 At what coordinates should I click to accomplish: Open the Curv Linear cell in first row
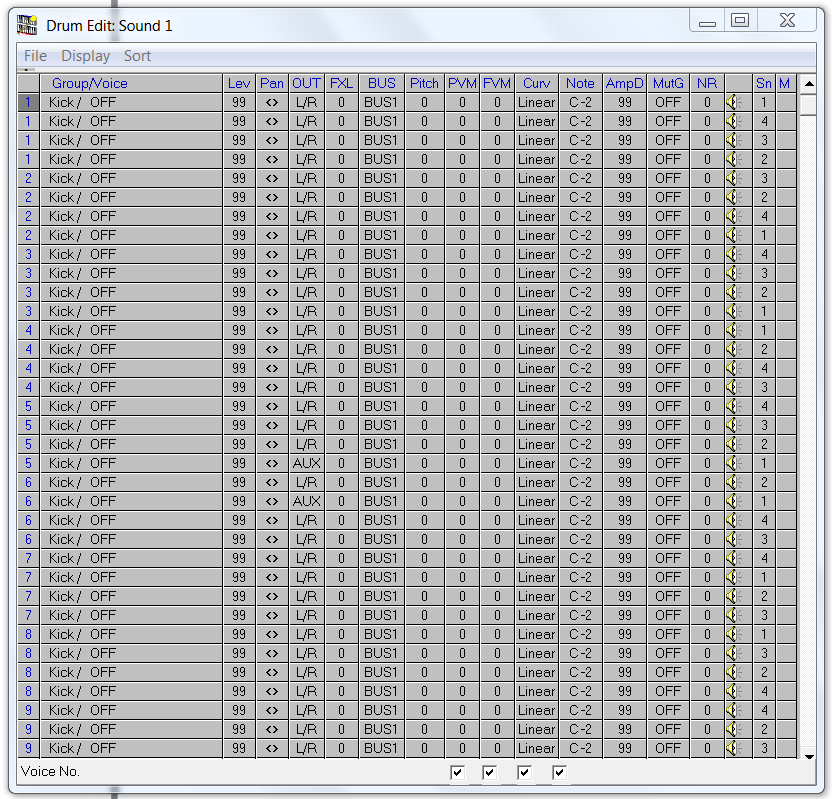pyautogui.click(x=536, y=102)
